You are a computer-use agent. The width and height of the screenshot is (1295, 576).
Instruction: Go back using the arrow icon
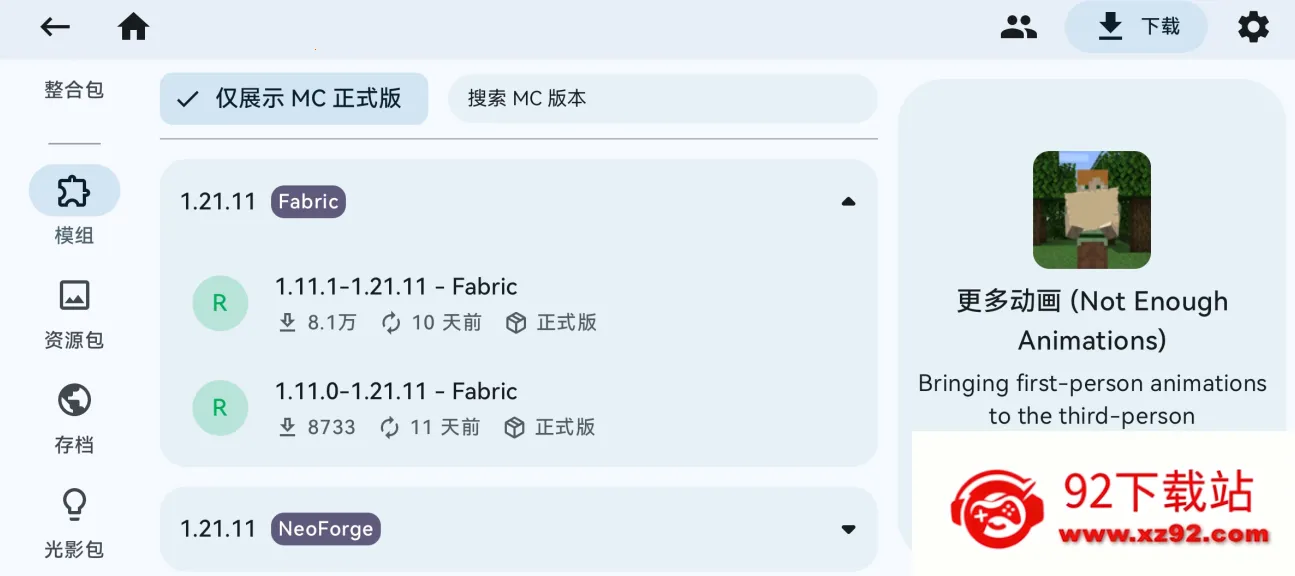[x=55, y=27]
